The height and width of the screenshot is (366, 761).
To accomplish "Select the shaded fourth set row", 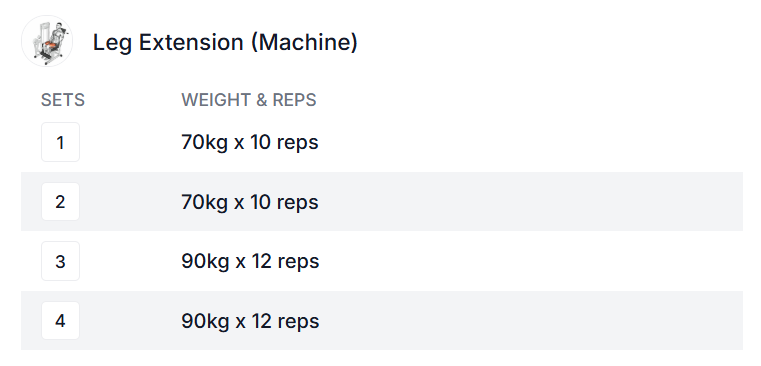I will [x=381, y=320].
